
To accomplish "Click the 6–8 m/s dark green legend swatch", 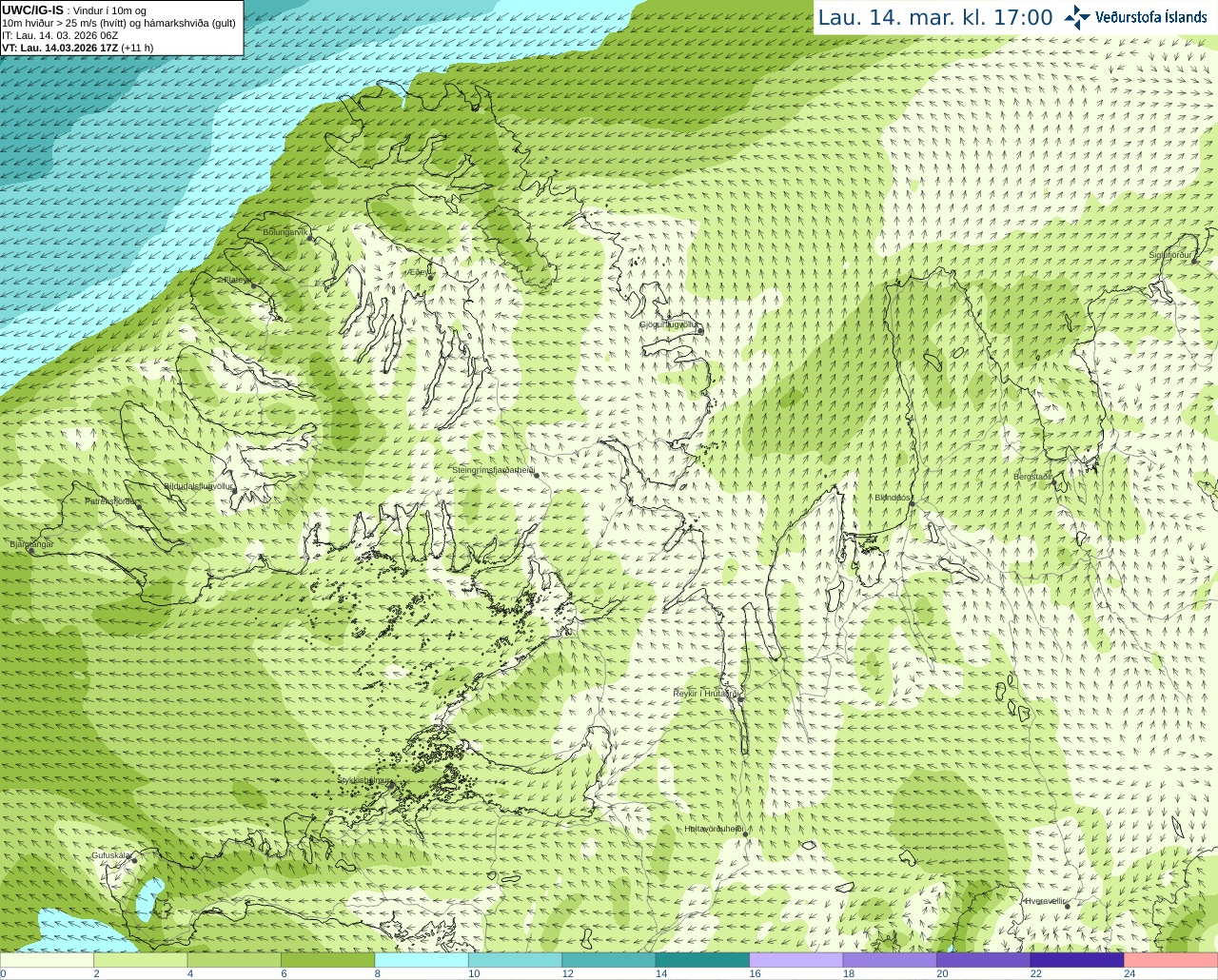I will pos(328,960).
